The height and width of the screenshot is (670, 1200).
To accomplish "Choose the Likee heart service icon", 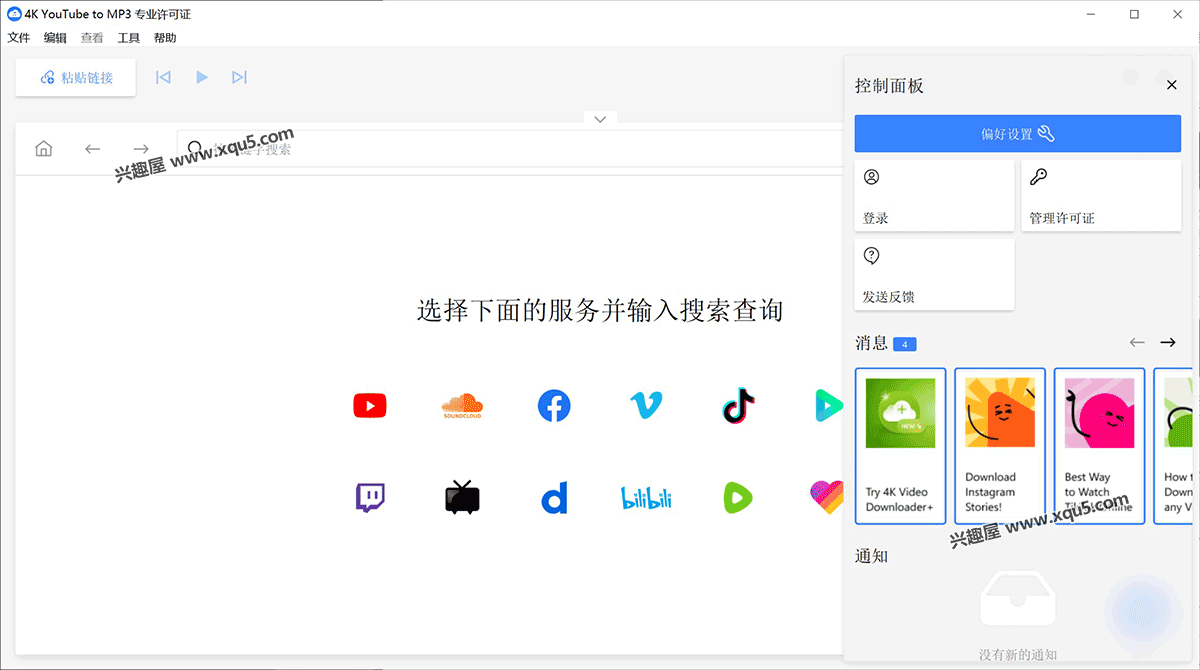I will click(827, 495).
